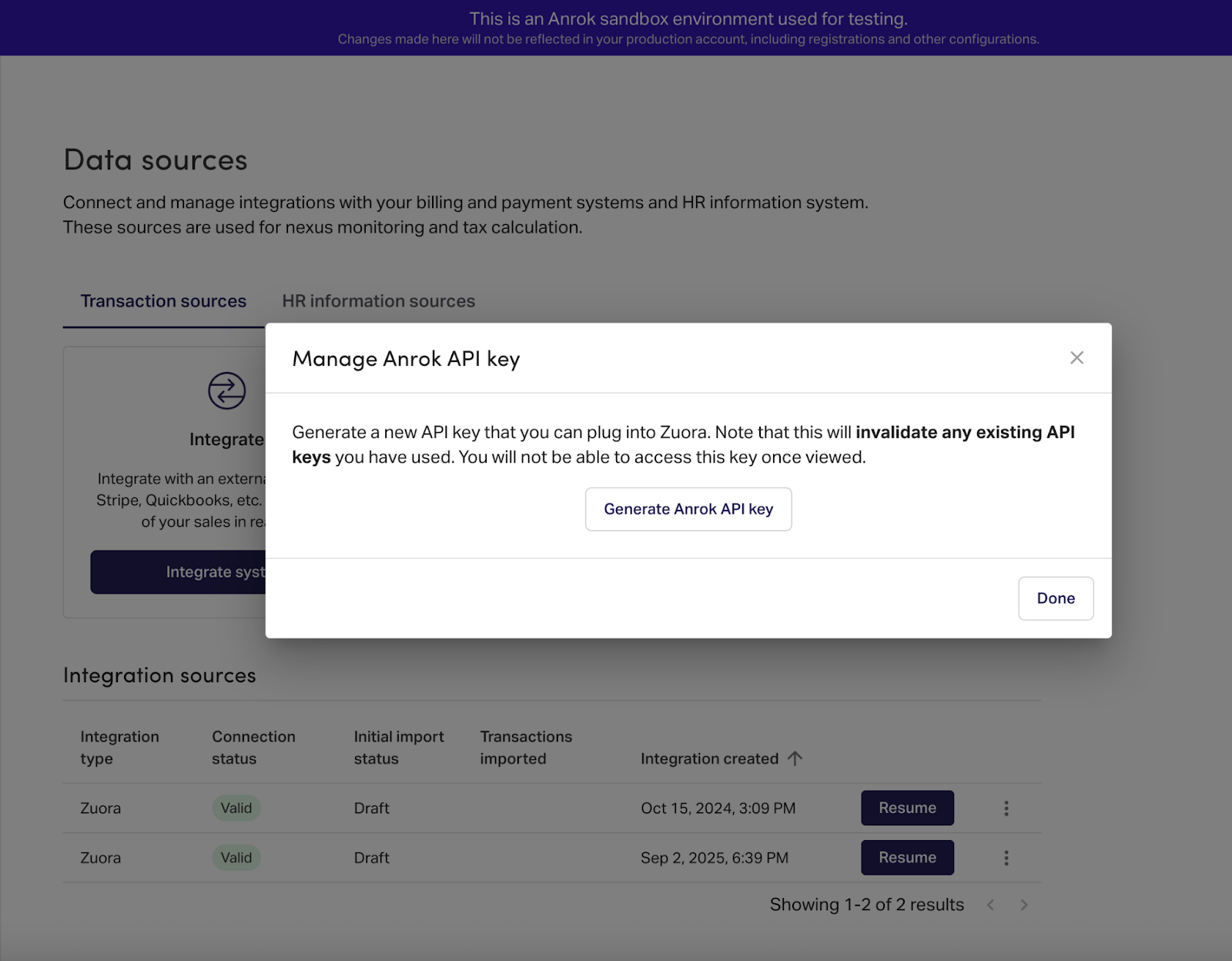Open three-dot menu for Oct 15 integration
The image size is (1232, 961).
(1006, 809)
